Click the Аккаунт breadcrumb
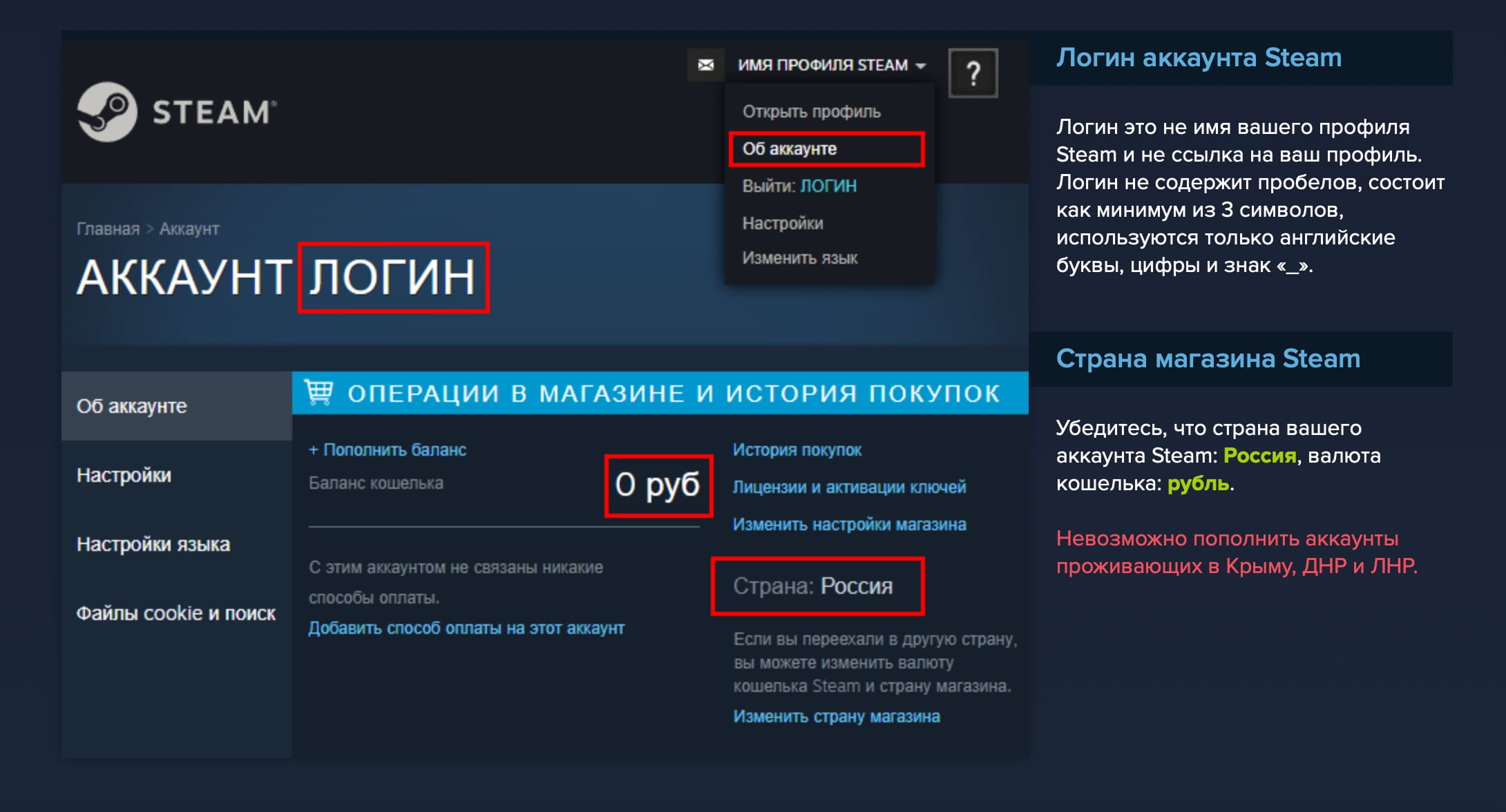The width and height of the screenshot is (1506, 812). tap(189, 229)
